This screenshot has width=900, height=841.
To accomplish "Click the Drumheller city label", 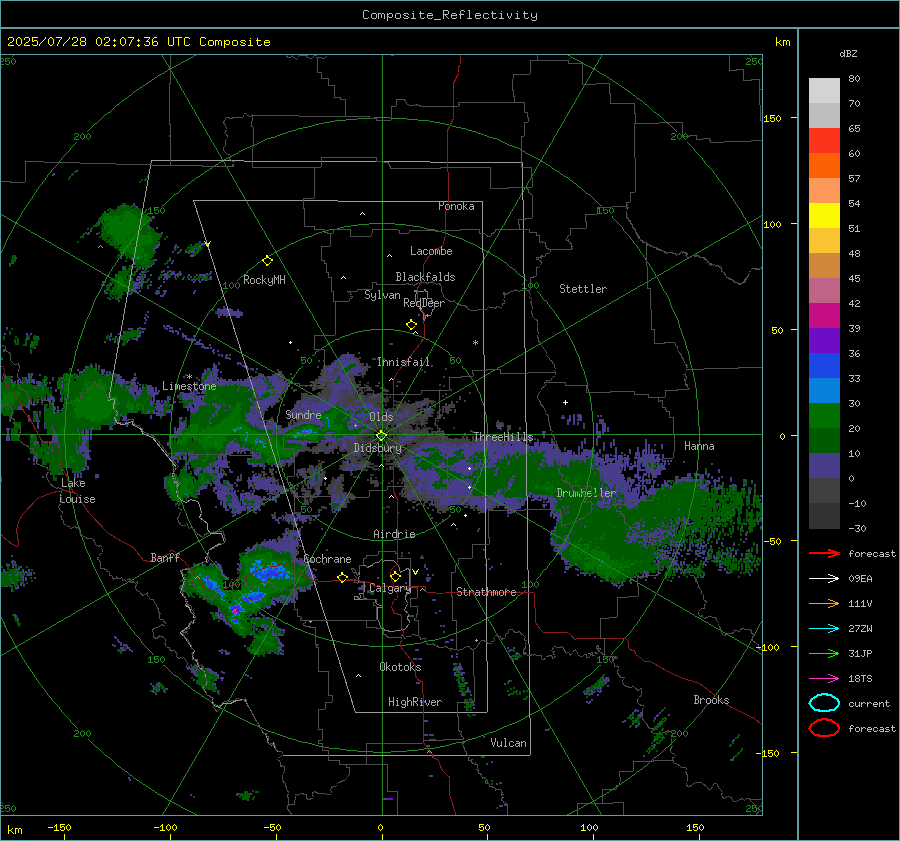I will [x=586, y=493].
